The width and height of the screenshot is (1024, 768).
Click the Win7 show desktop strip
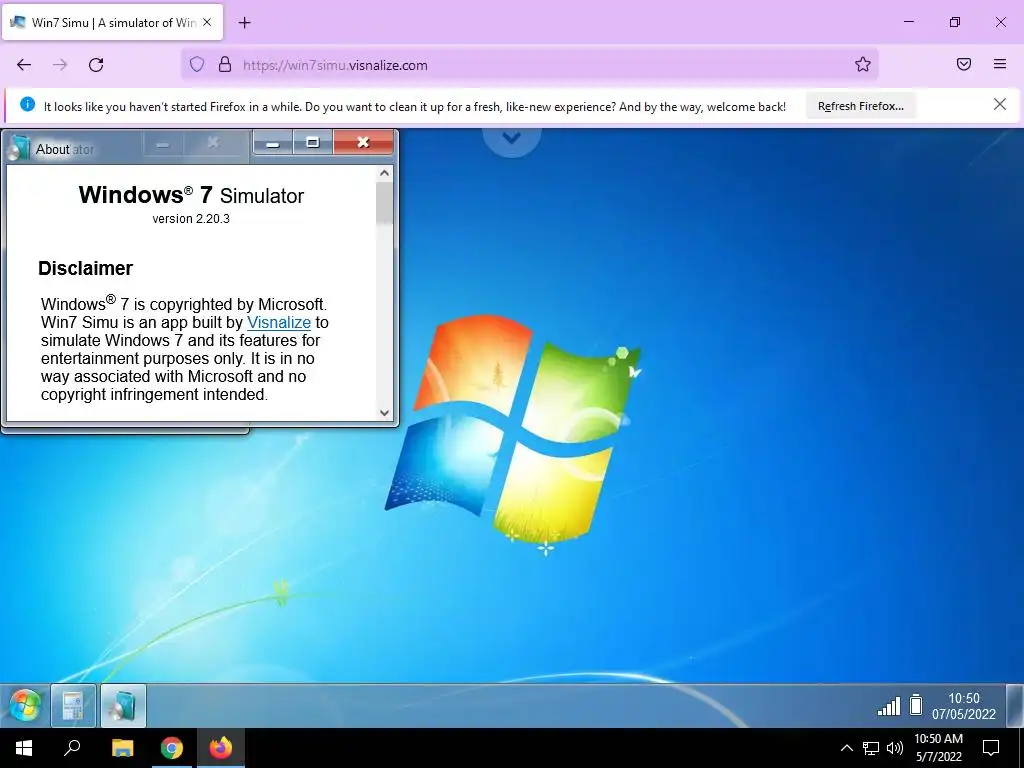click(1015, 705)
